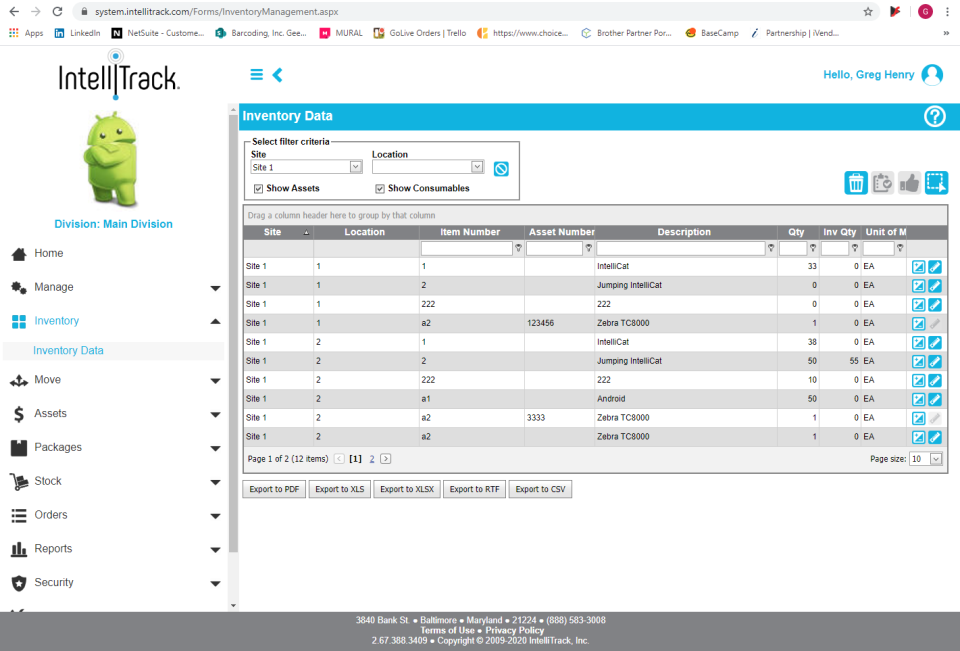Viewport: 960px width, 651px height.
Task: Click the clipboard check icon
Action: [x=882, y=183]
